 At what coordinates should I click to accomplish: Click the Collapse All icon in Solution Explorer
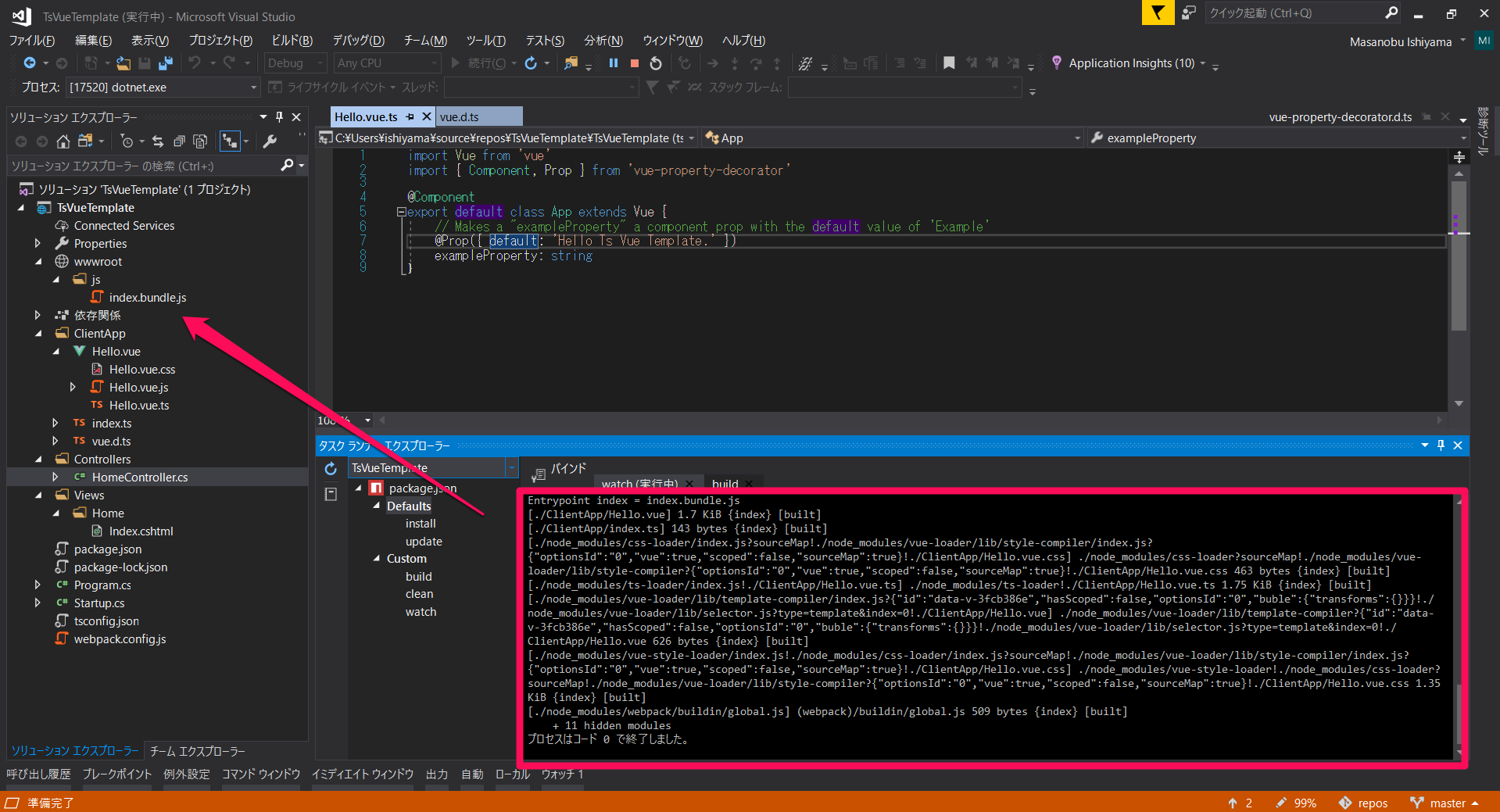tap(180, 141)
